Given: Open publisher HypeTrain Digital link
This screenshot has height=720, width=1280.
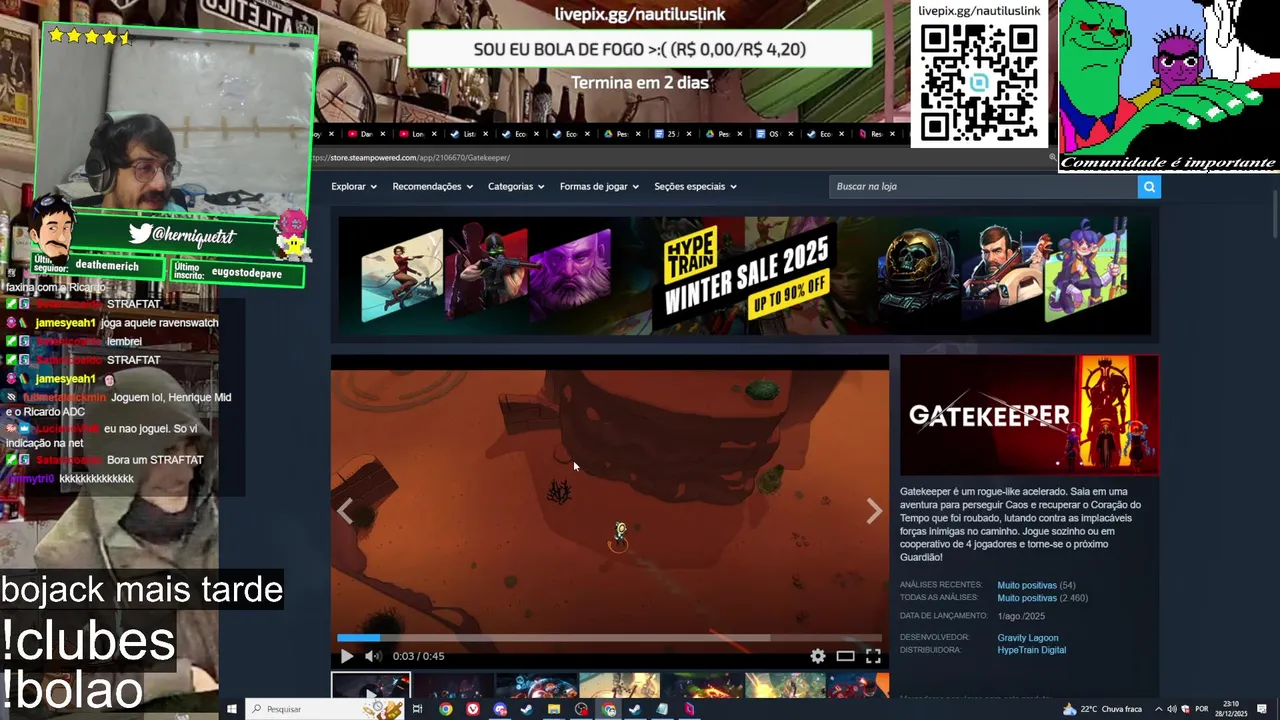Looking at the screenshot, I should [1031, 650].
